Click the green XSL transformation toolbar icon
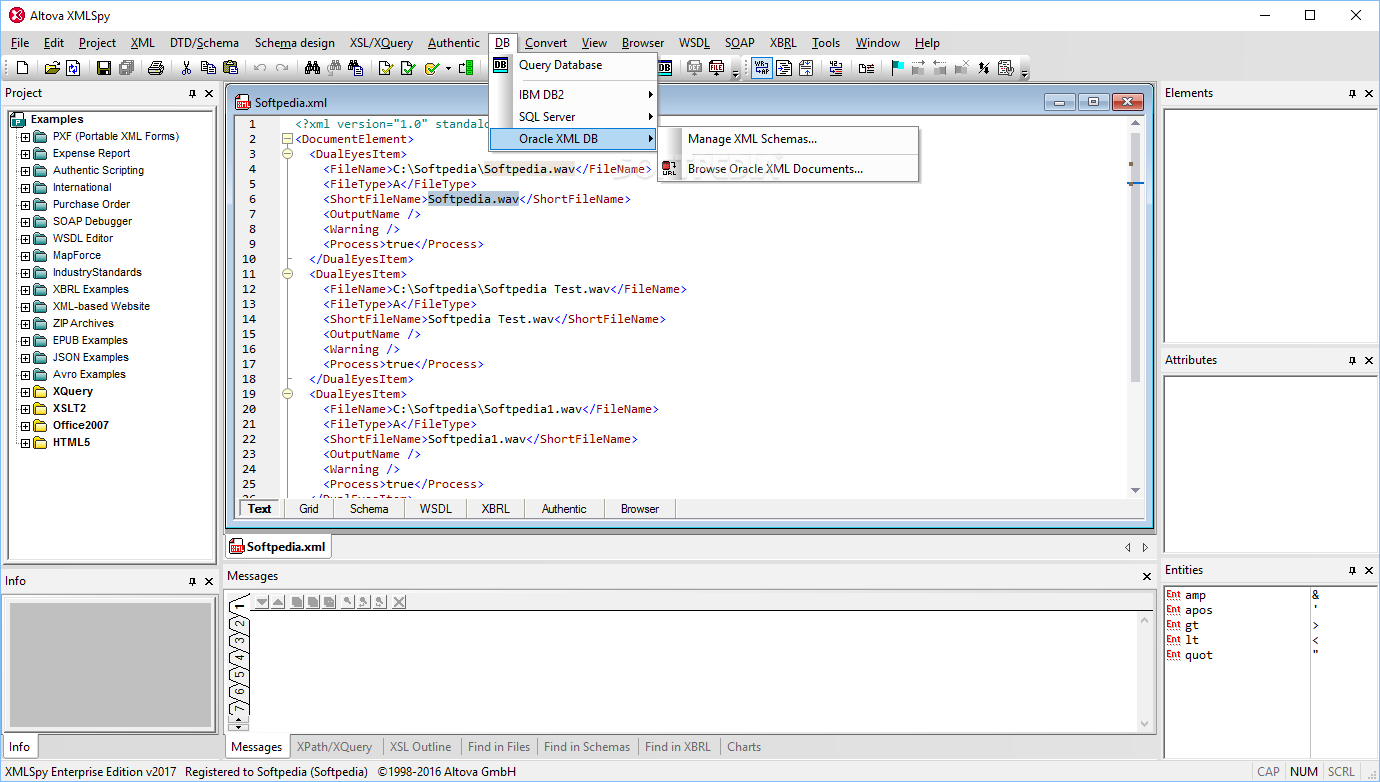1380x782 pixels. [x=466, y=68]
